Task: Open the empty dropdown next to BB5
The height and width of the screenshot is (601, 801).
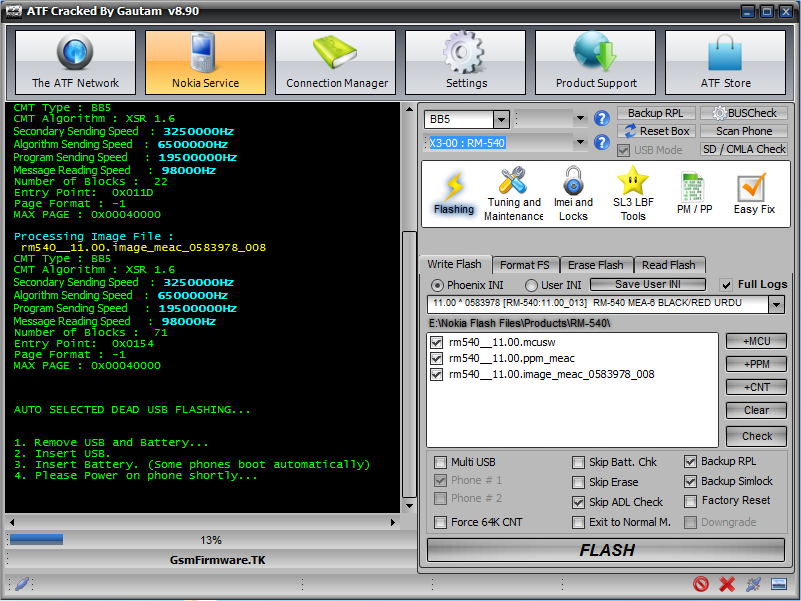Action: point(580,118)
